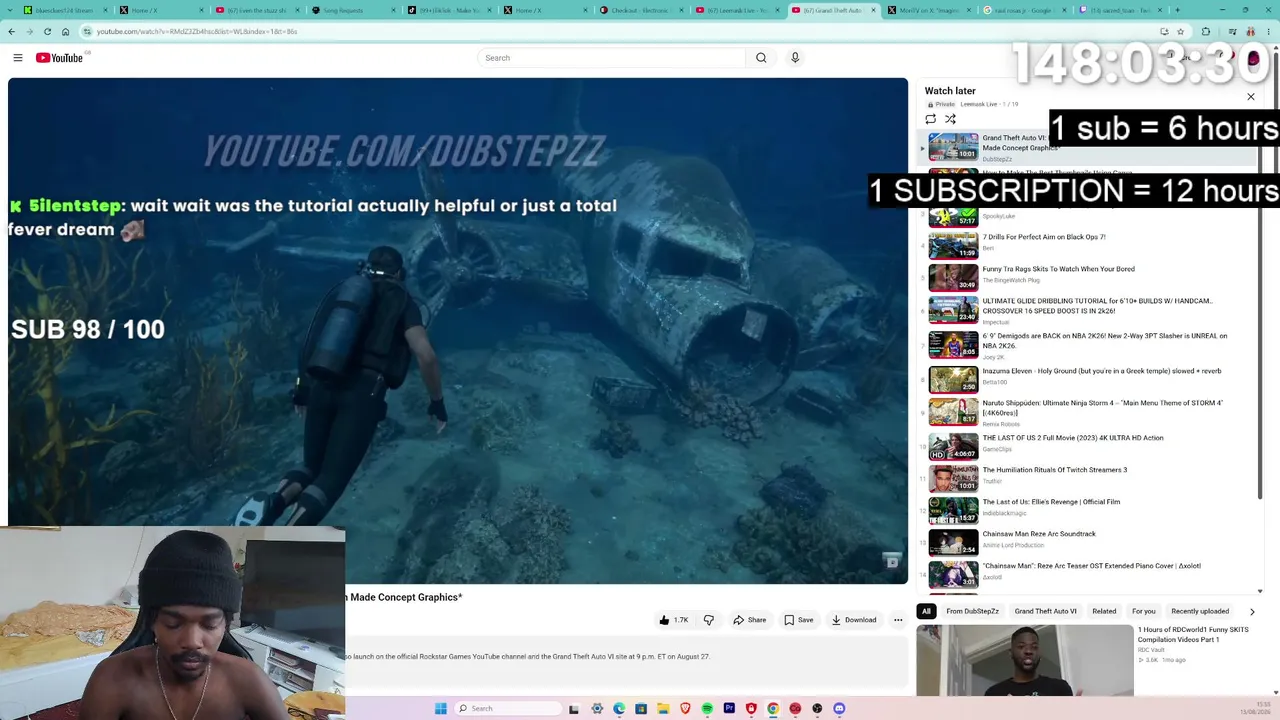Open more actions menu below video
Screen dimensions: 1280x720
coord(898,620)
